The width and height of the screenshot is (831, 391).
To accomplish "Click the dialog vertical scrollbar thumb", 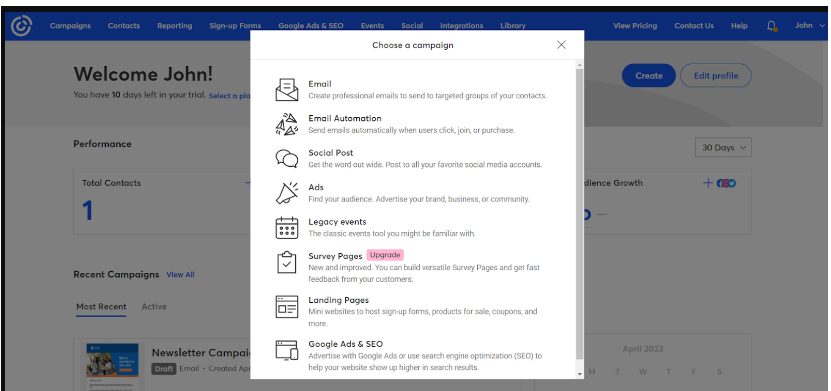I will point(579,213).
